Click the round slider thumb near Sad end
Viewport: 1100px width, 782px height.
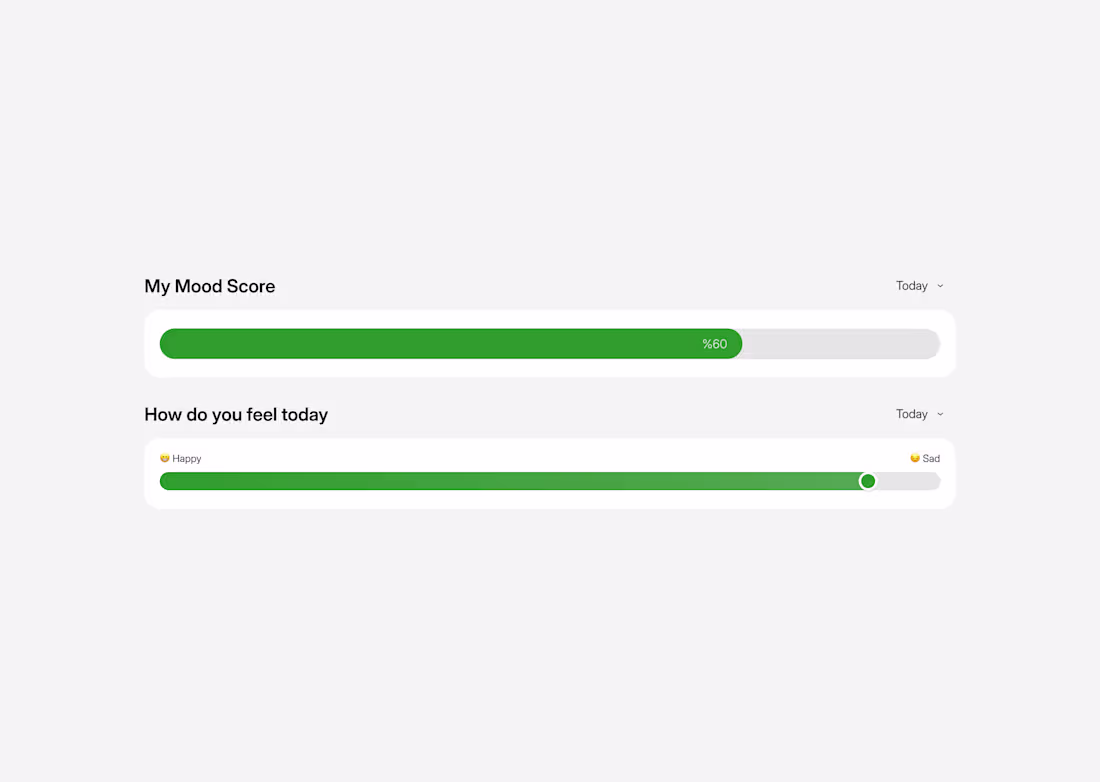[867, 481]
